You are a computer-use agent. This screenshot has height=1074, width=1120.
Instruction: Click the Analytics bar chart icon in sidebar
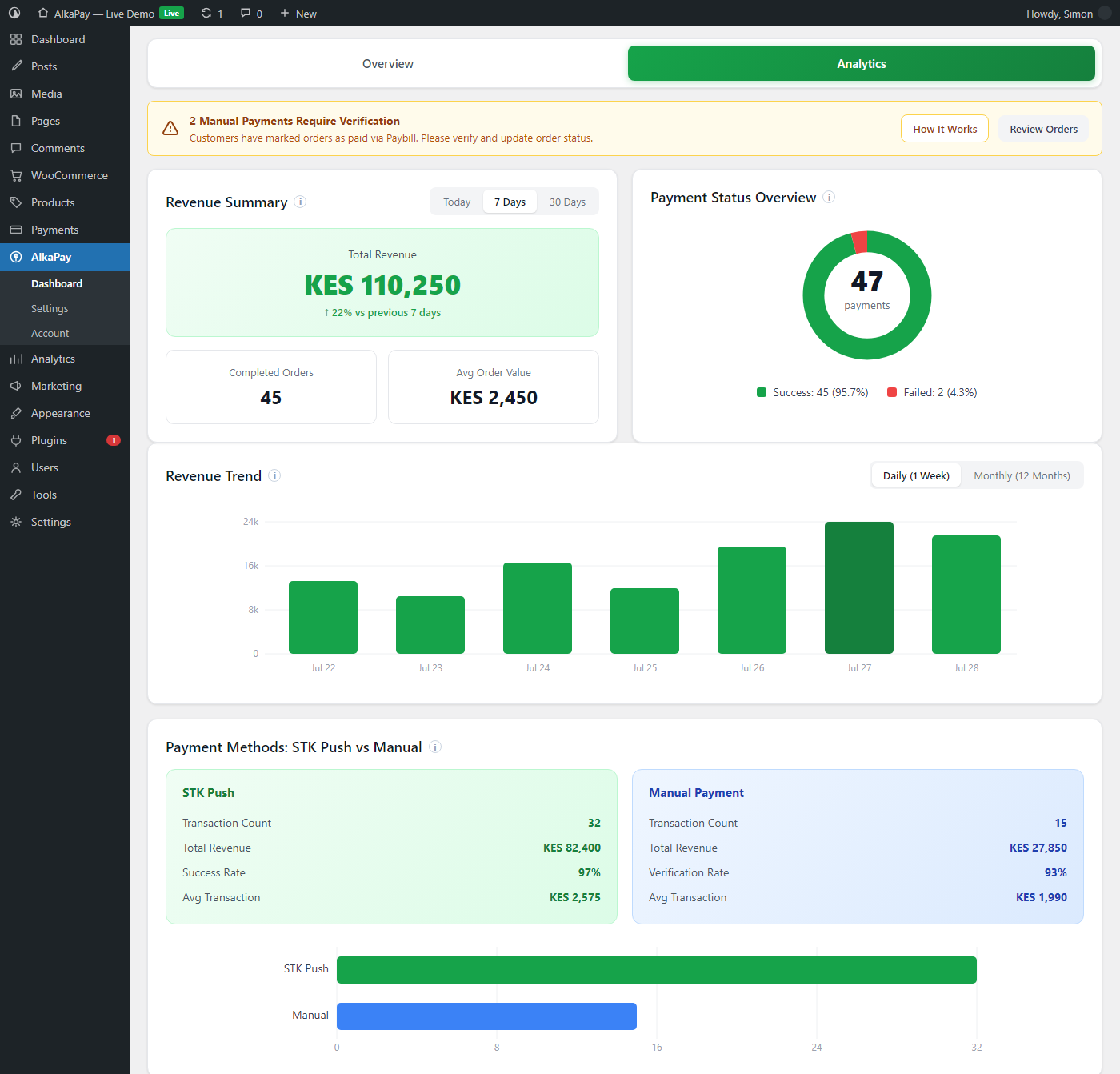coord(16,359)
